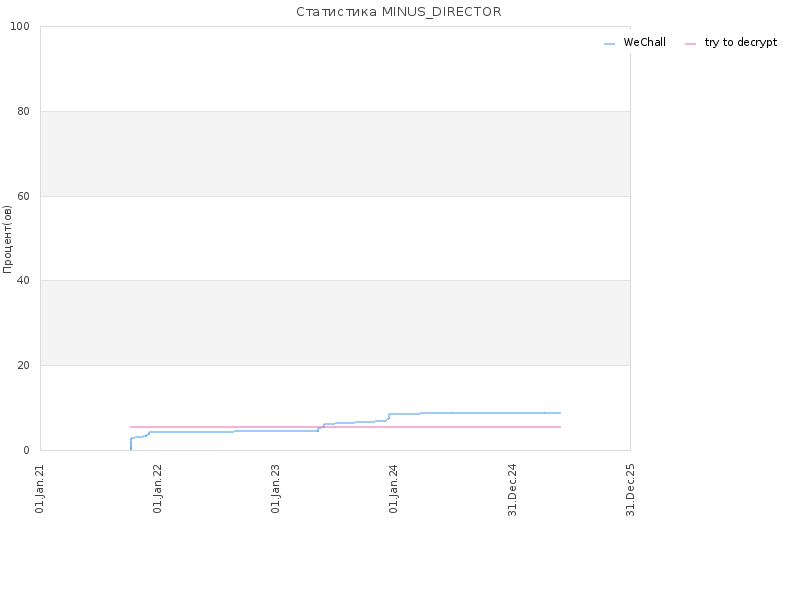Click the 80 y-axis tick label

pos(23,111)
